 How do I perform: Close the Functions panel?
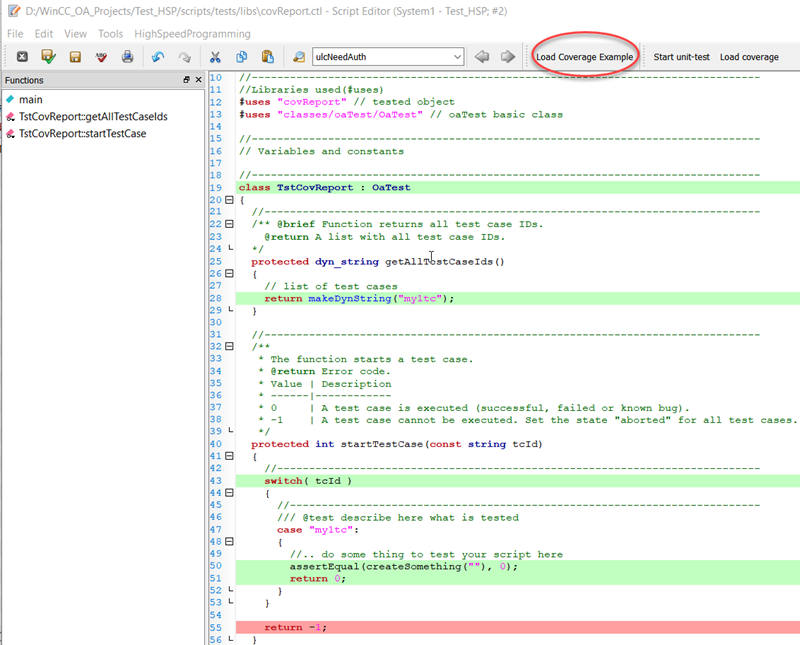[198, 80]
